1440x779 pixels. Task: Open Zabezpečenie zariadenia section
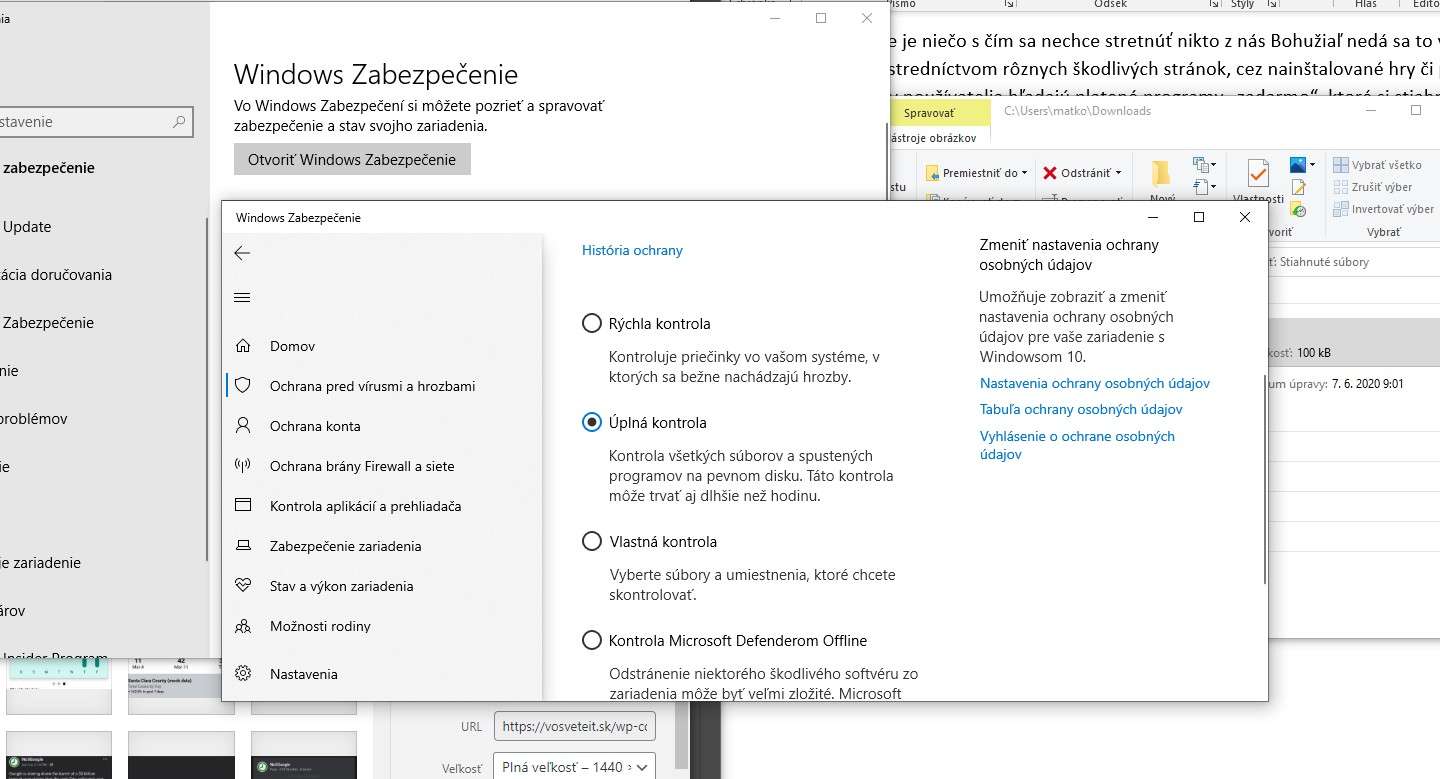coord(345,546)
